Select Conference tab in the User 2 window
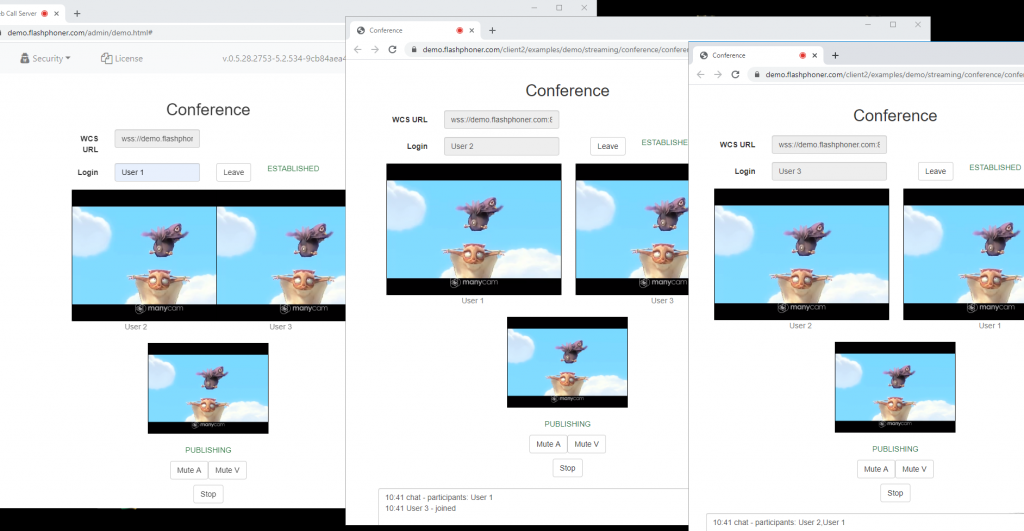 (x=415, y=30)
